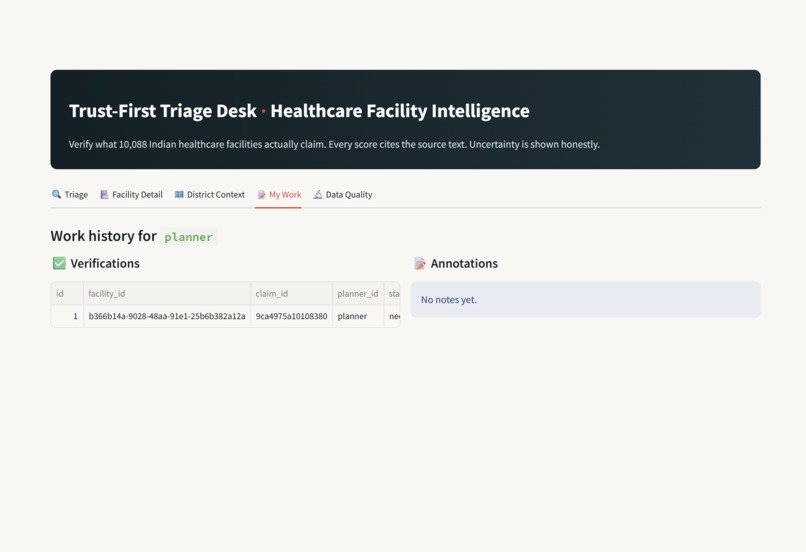Select the My Work tab
Viewport: 806px width, 552px height.
click(x=279, y=195)
